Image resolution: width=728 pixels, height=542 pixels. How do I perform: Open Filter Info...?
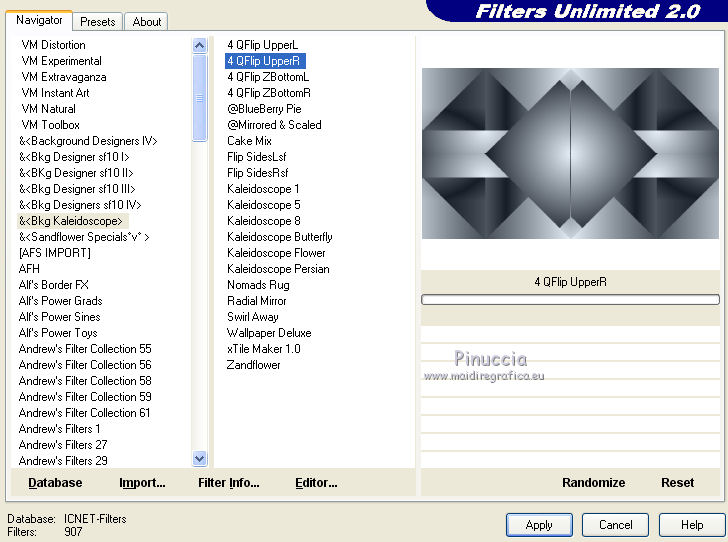pos(228,483)
